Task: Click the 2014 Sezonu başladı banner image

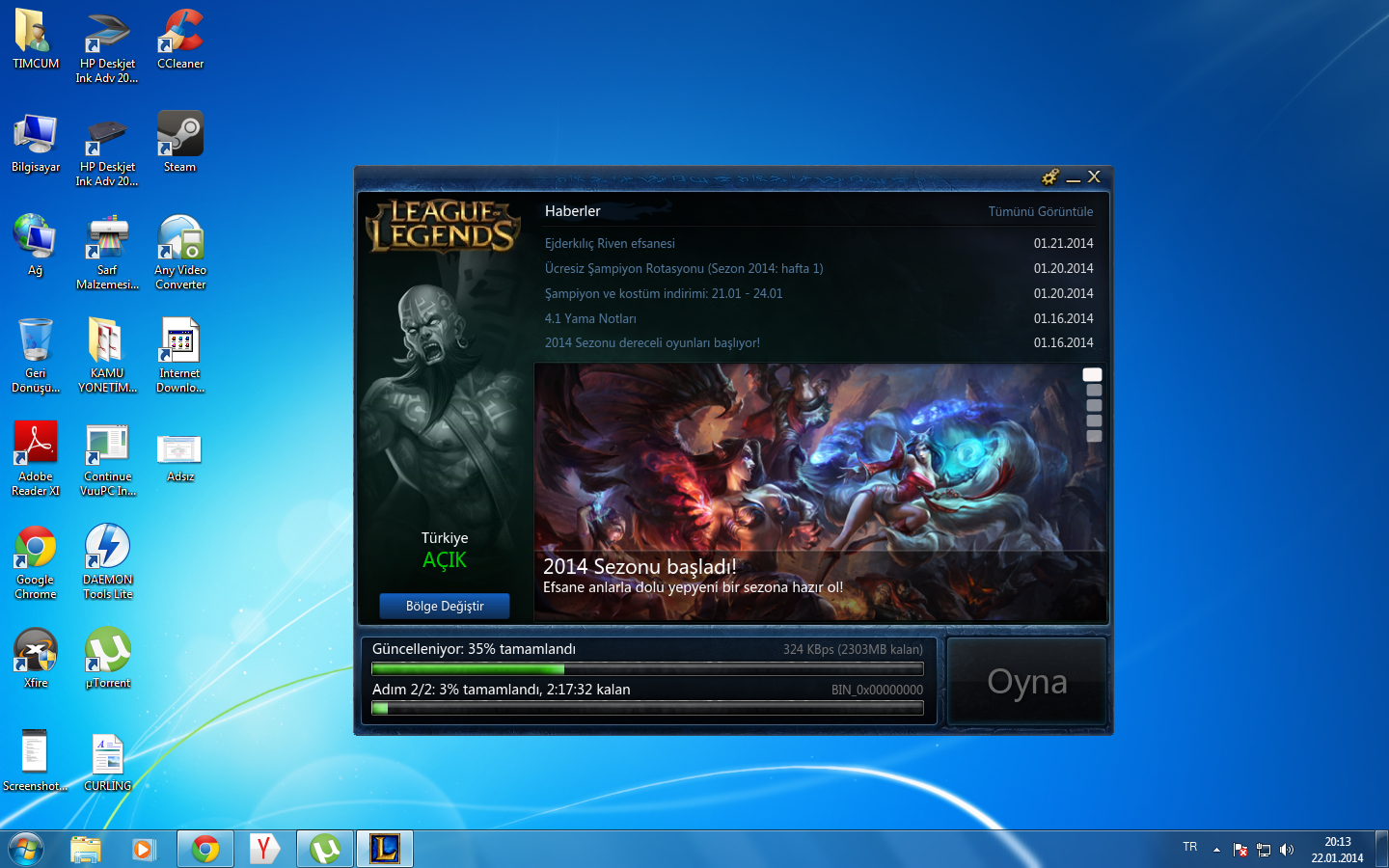Action: pos(821,492)
